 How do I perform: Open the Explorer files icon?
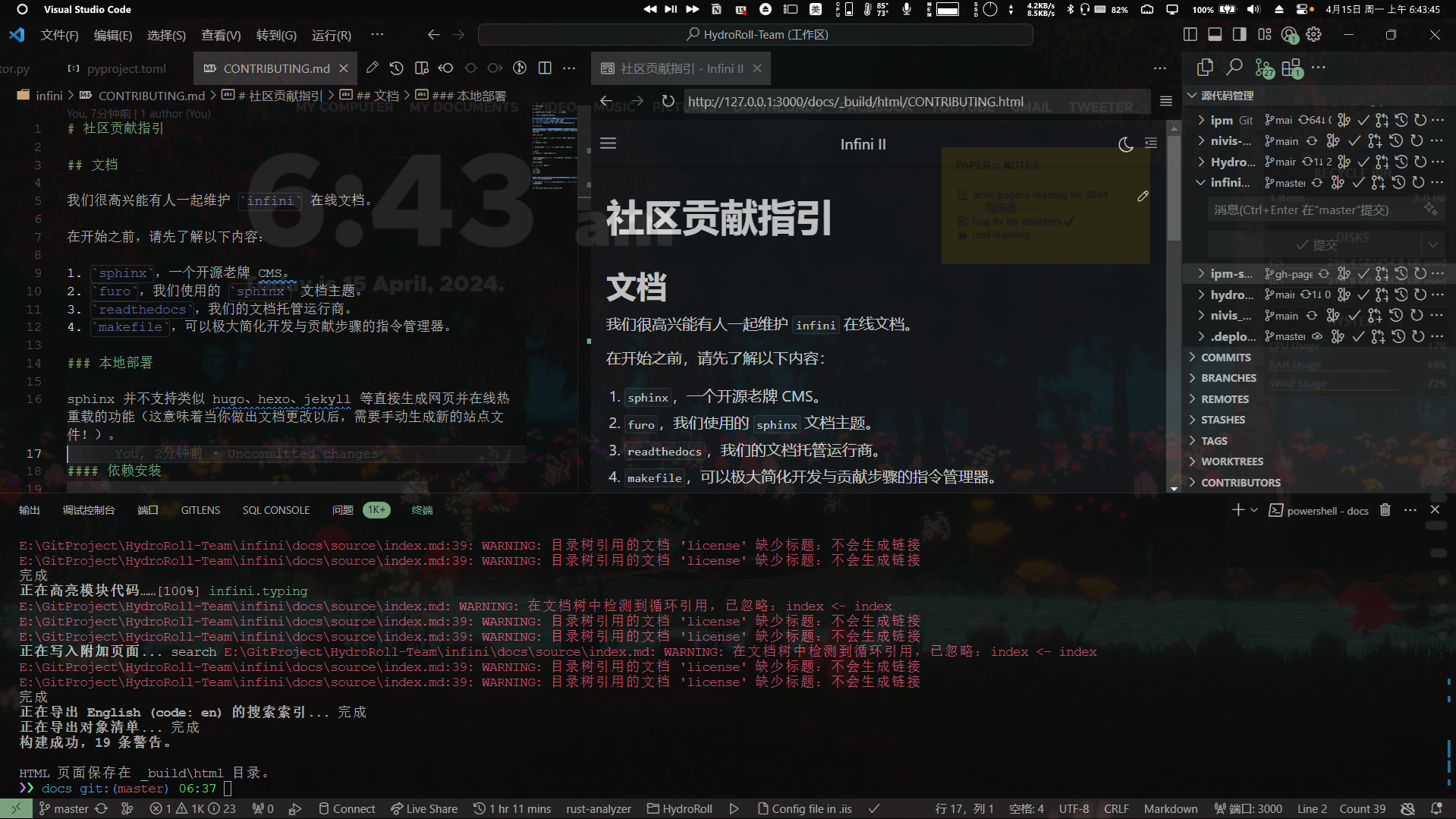pyautogui.click(x=1205, y=68)
